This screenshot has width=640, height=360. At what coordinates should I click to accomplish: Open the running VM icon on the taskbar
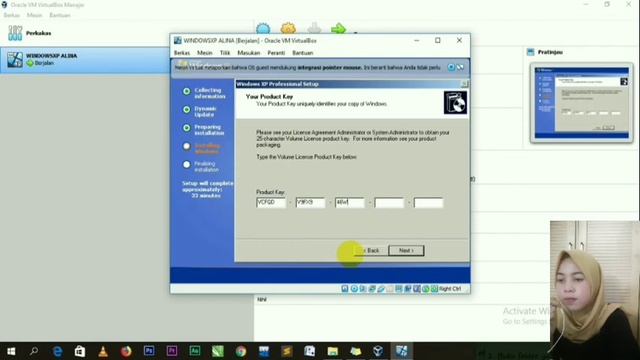click(x=402, y=351)
